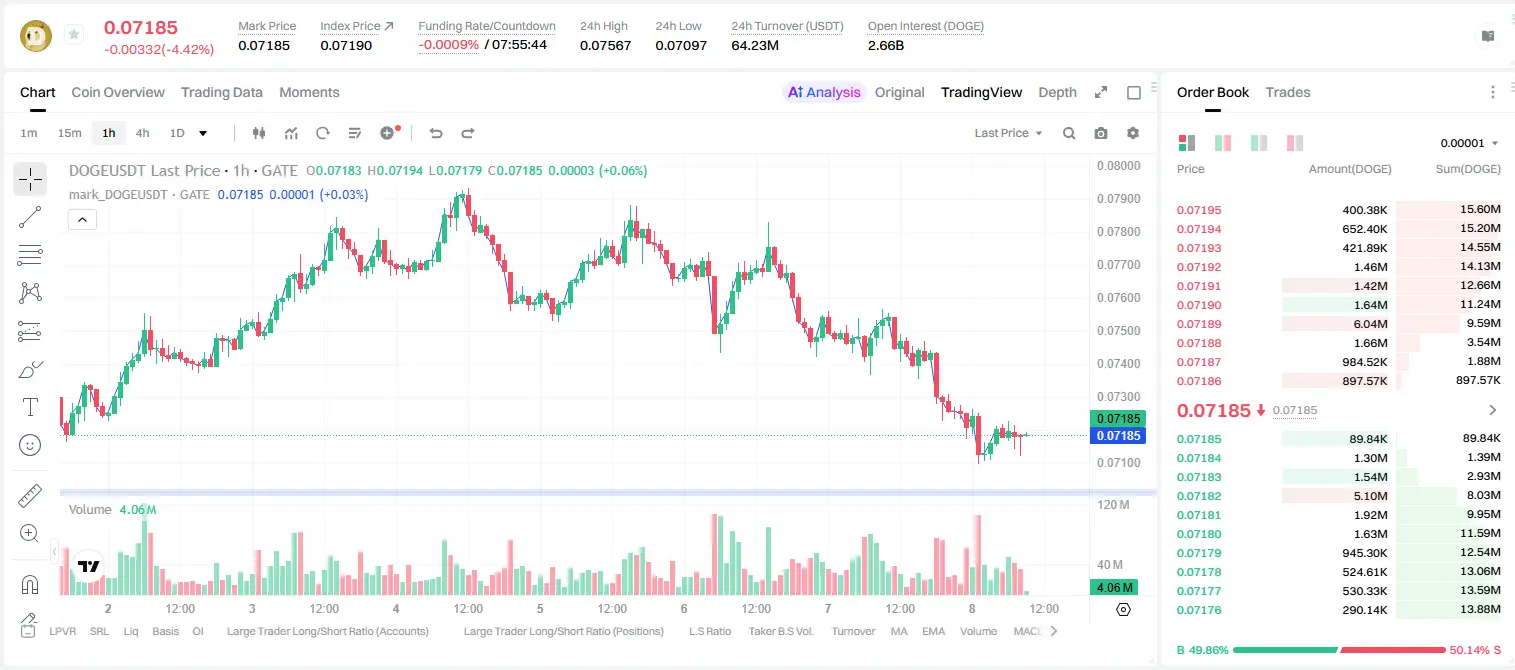This screenshot has width=1515, height=670.
Task: Select the trend line drawing tool
Action: 30,217
